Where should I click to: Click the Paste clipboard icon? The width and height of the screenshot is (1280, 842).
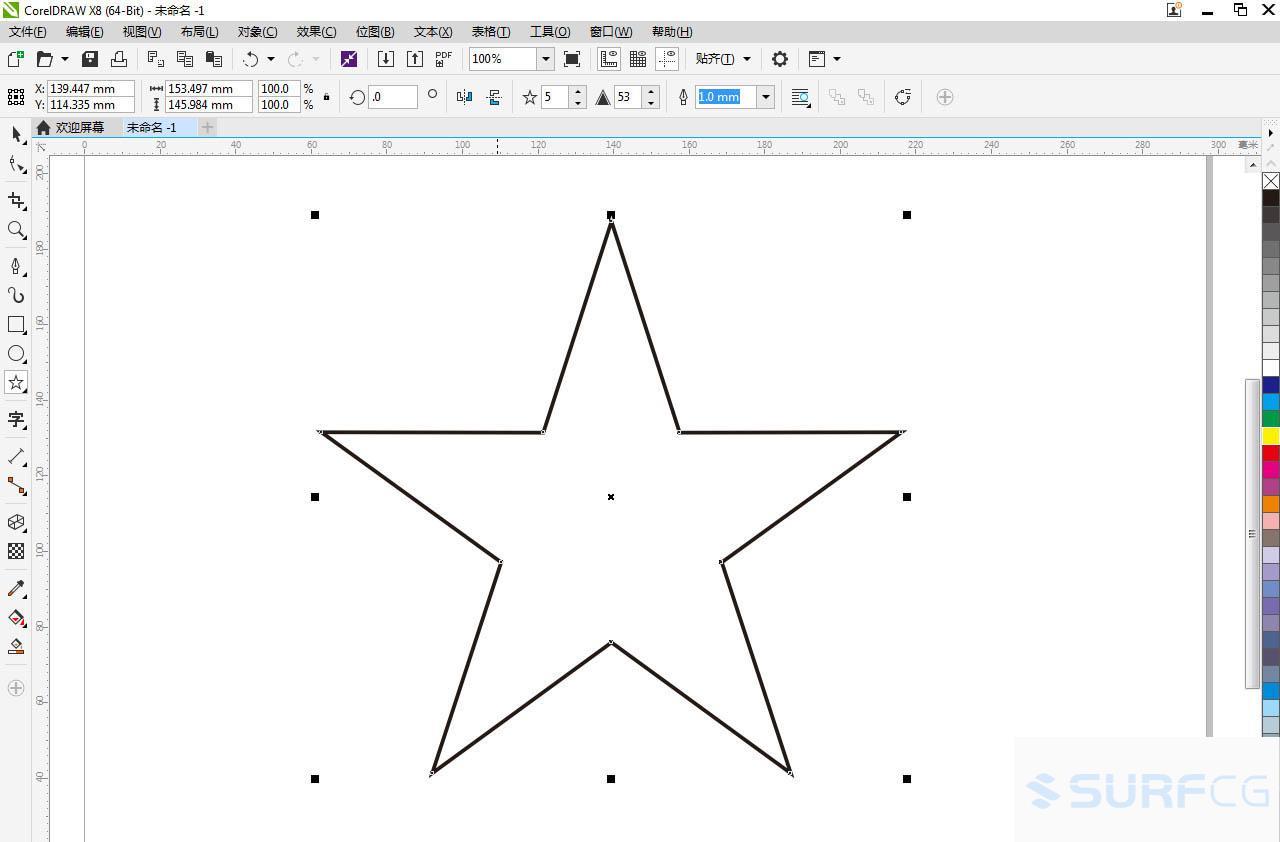(x=214, y=59)
